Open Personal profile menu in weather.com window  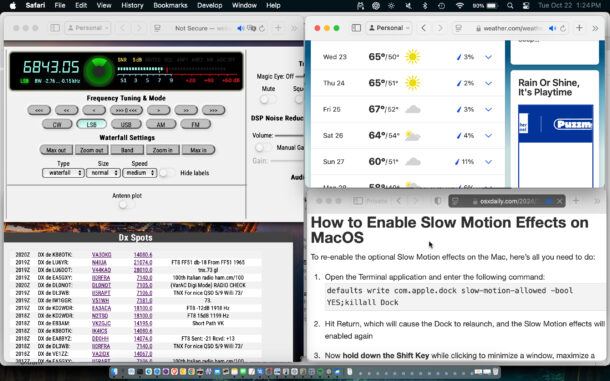click(389, 28)
